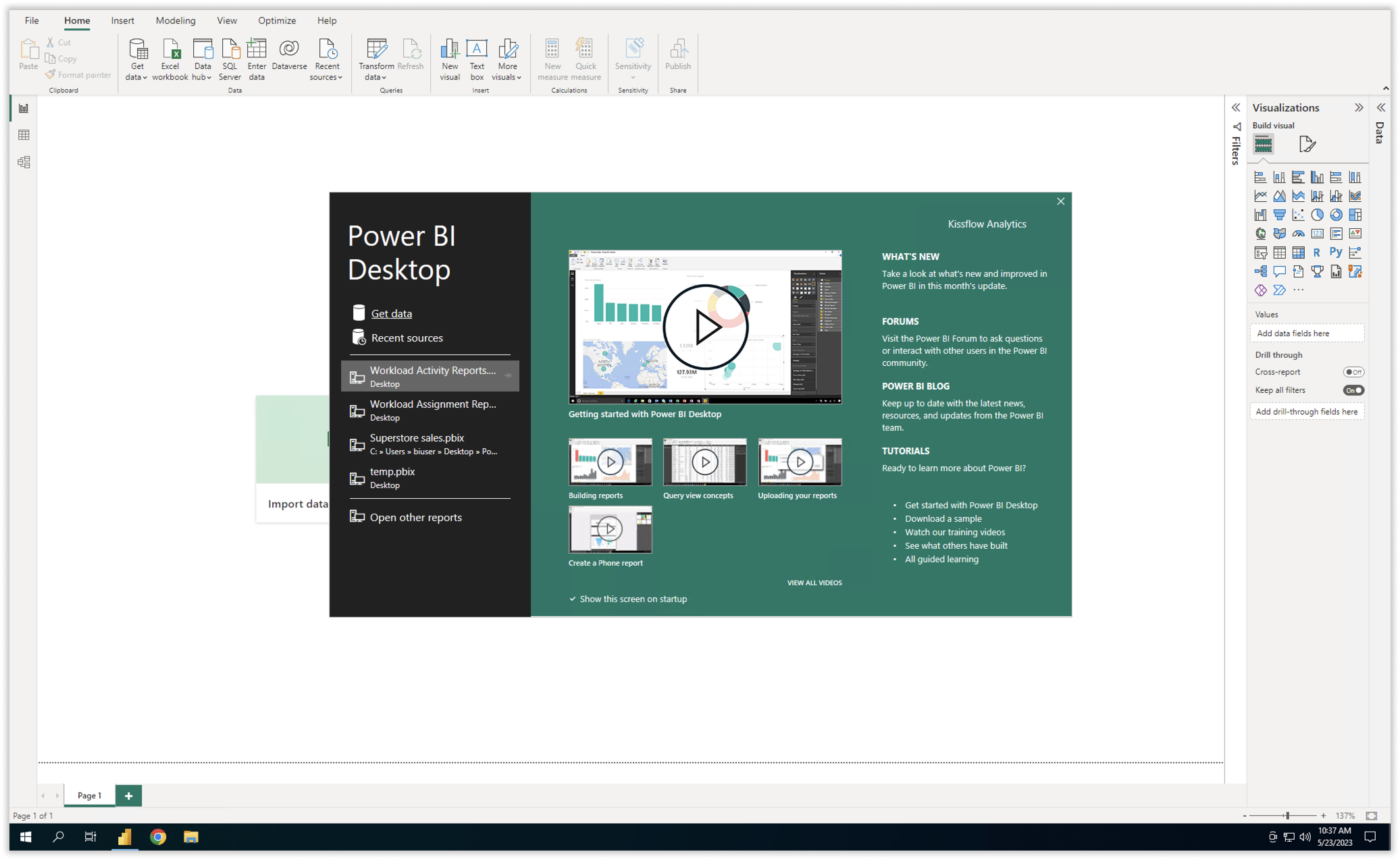This screenshot has width=1400, height=860.
Task: Switch to Model view in left sidebar
Action: (24, 162)
